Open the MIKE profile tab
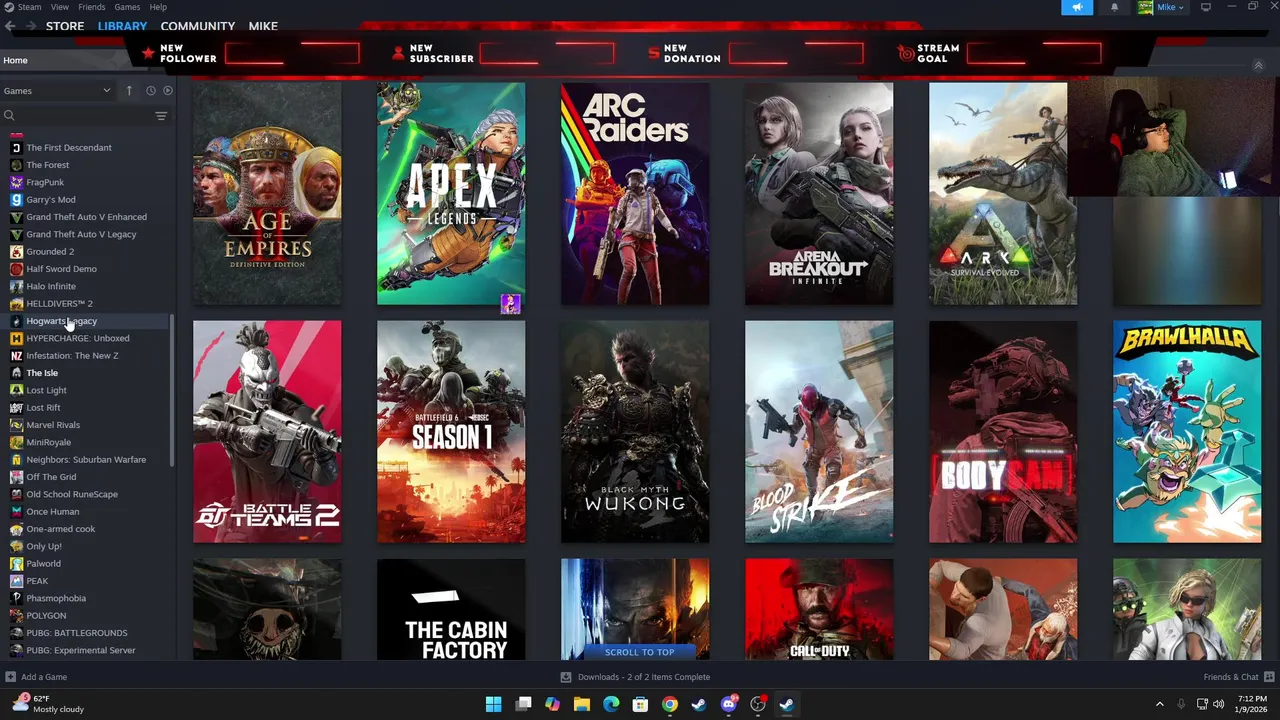This screenshot has width=1280, height=720. (263, 26)
